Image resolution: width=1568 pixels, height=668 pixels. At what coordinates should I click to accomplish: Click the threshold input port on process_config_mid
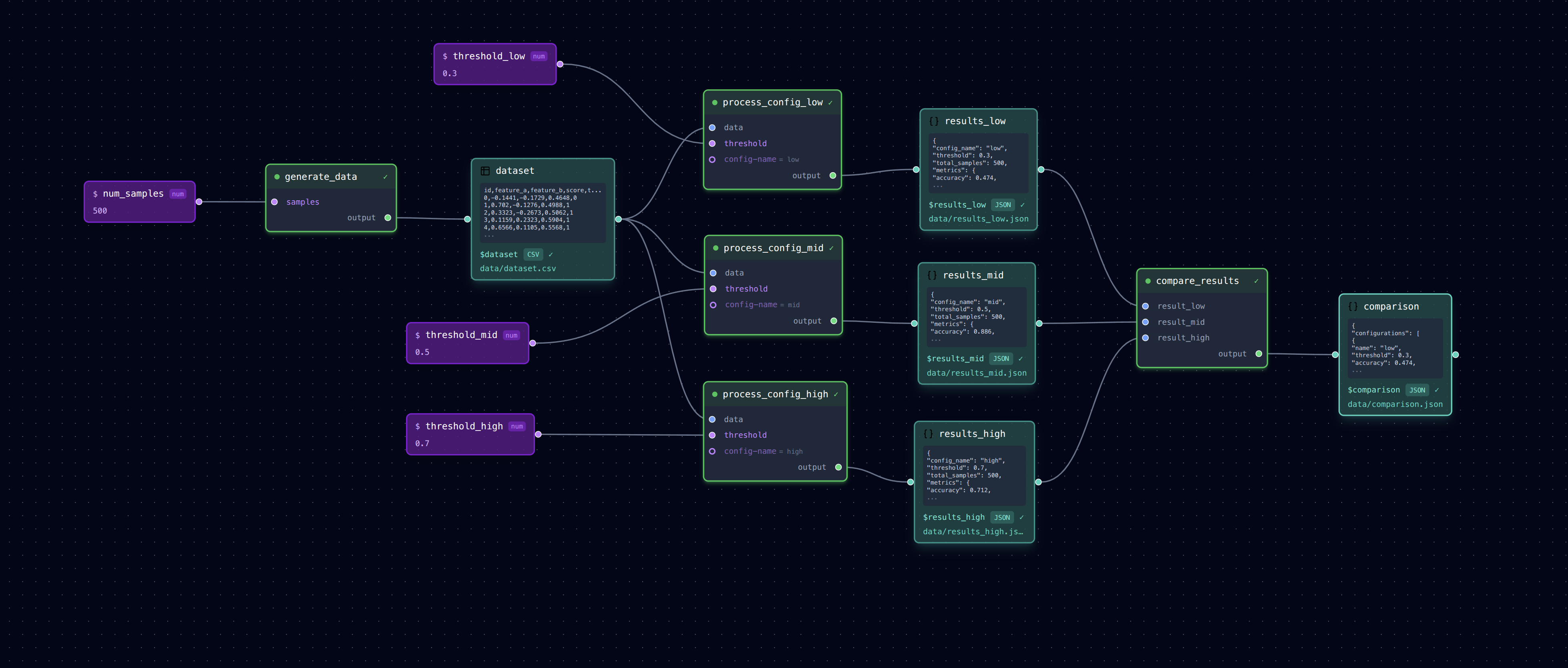click(713, 289)
